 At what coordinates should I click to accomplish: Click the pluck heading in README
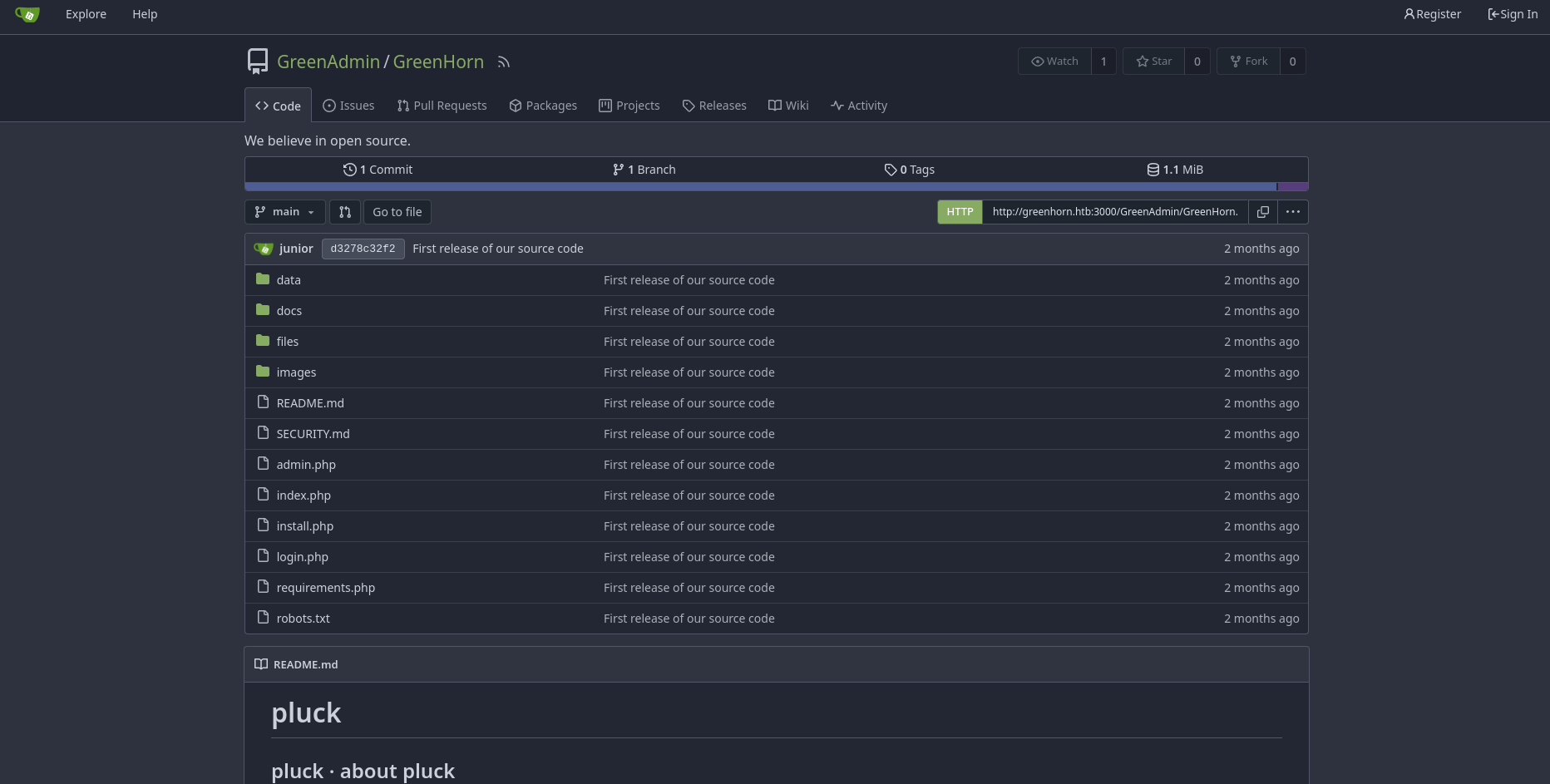coord(306,713)
